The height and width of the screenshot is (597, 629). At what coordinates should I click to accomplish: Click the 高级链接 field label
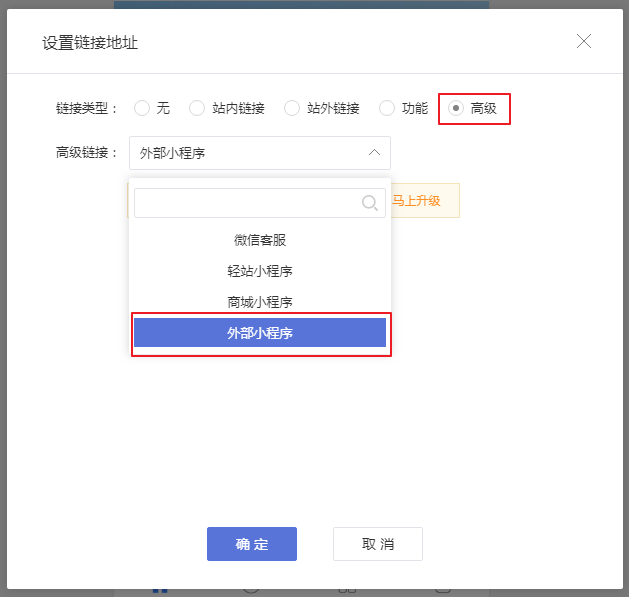pyautogui.click(x=87, y=153)
